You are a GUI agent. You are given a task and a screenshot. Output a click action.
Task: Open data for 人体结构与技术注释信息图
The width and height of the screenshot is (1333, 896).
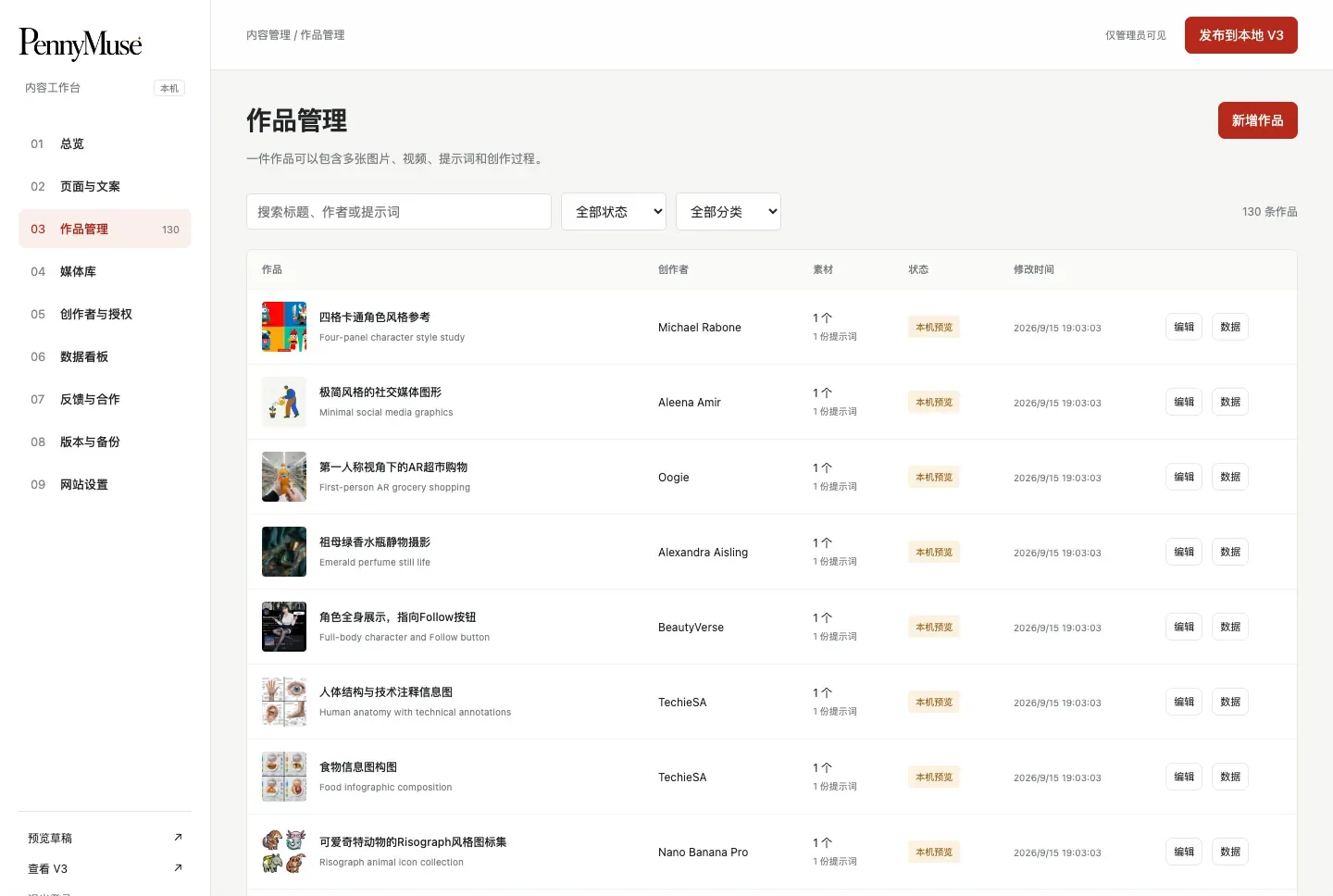click(x=1230, y=702)
